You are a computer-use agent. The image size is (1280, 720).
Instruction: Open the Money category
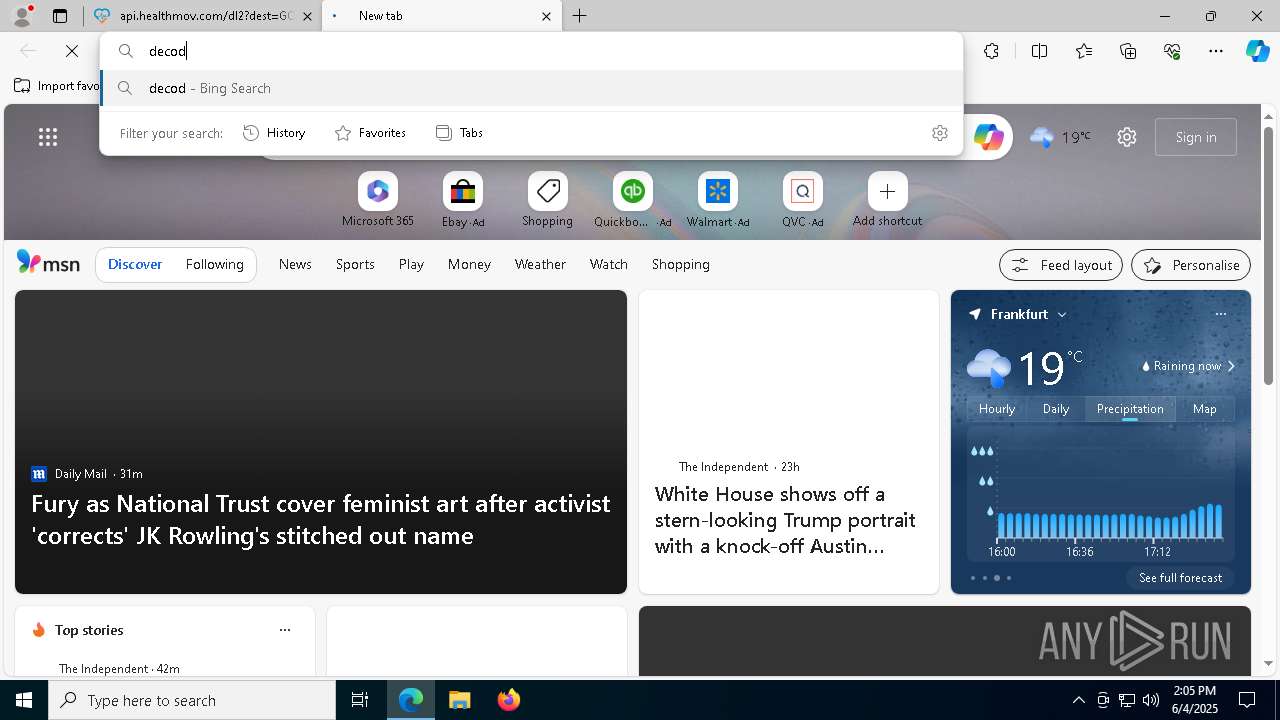point(469,264)
